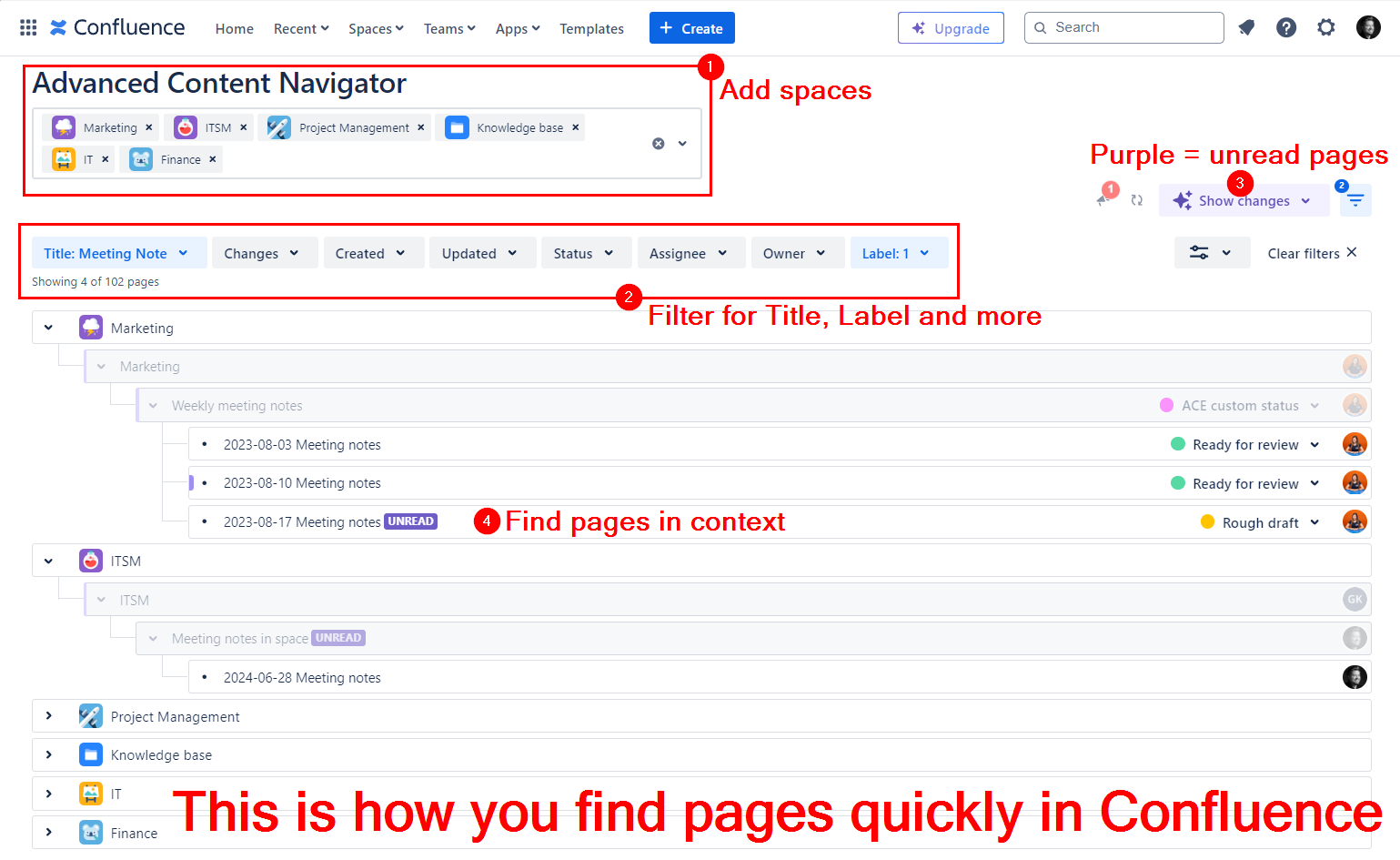The image size is (1400, 860).
Task: Remove the Finance space chip
Action: coord(213,159)
